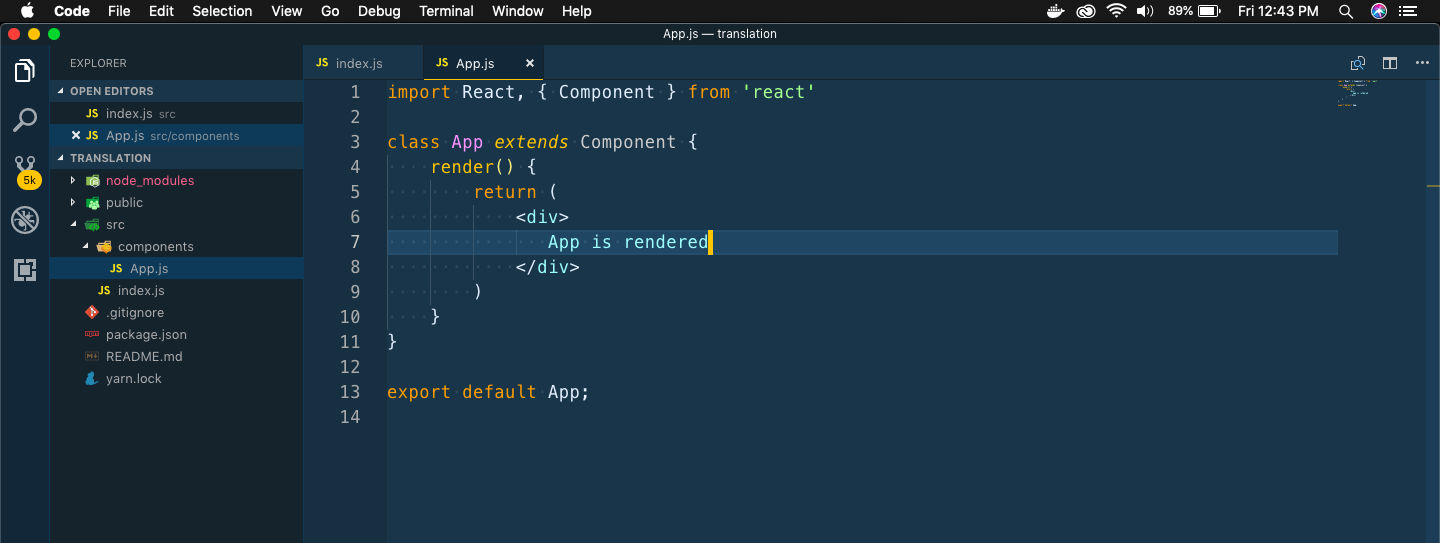The width and height of the screenshot is (1440, 543).
Task: Close the App.js editor tab
Action: [530, 63]
